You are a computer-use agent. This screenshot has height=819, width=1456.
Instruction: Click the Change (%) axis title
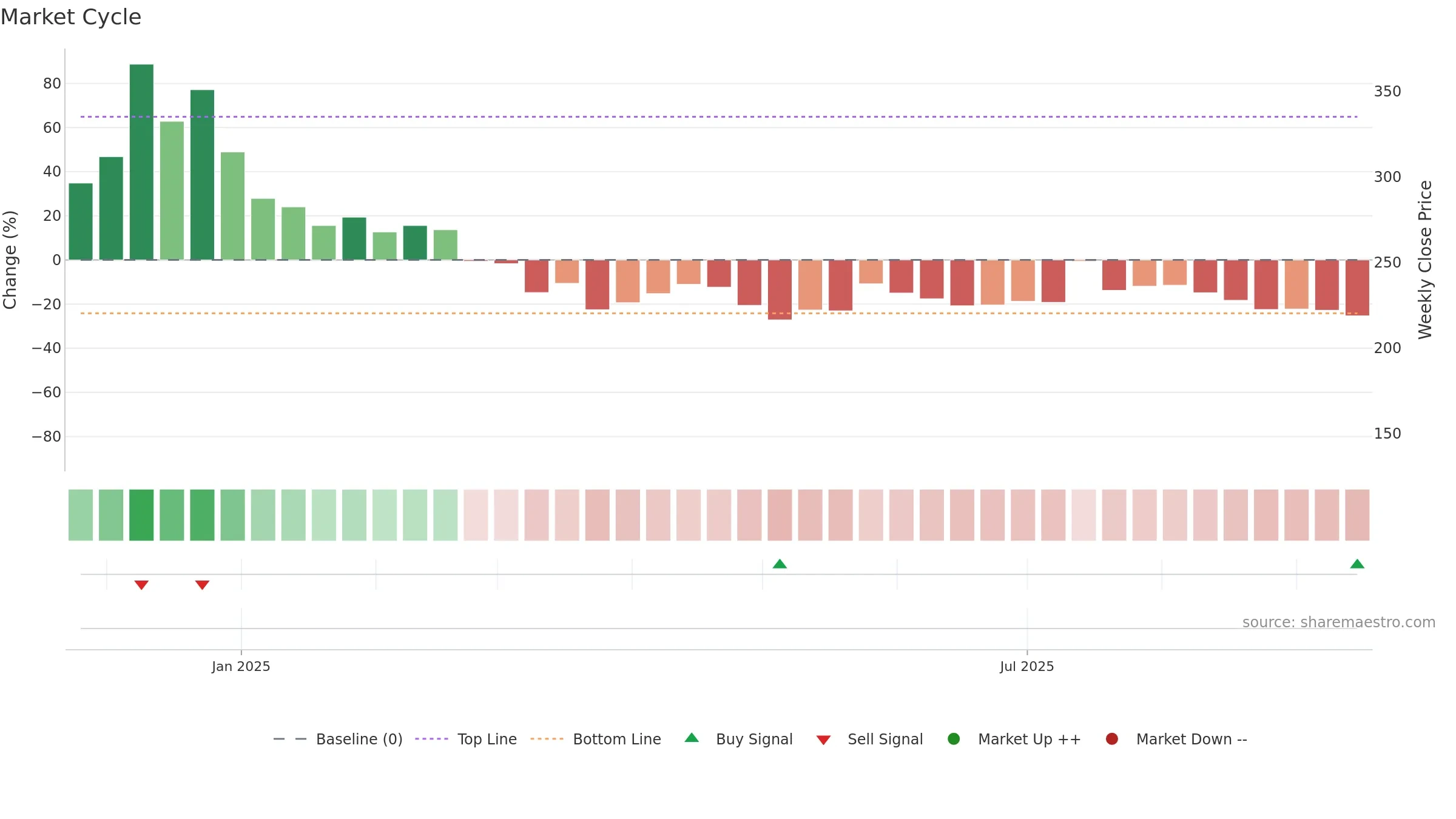point(10,260)
